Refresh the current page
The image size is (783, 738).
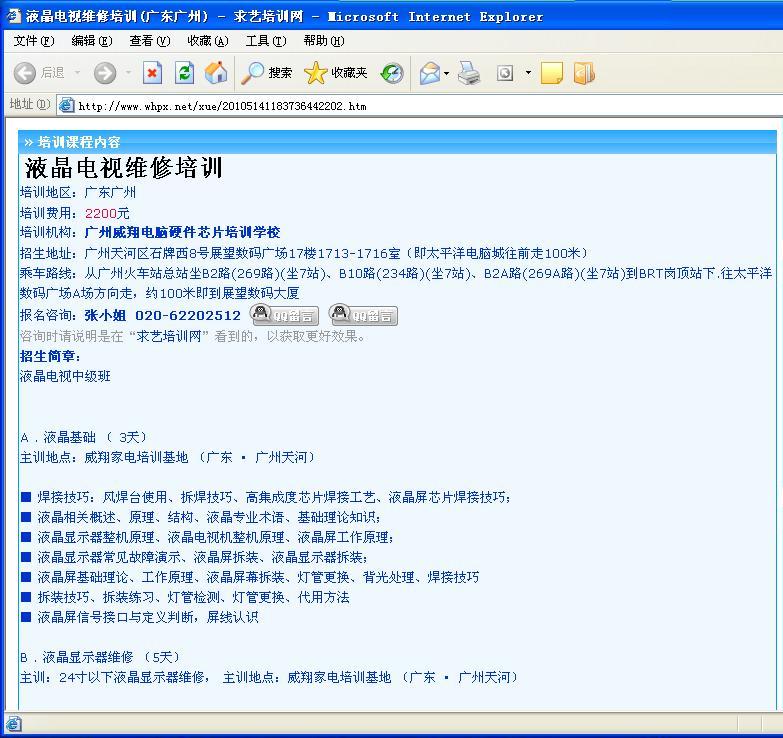[184, 73]
